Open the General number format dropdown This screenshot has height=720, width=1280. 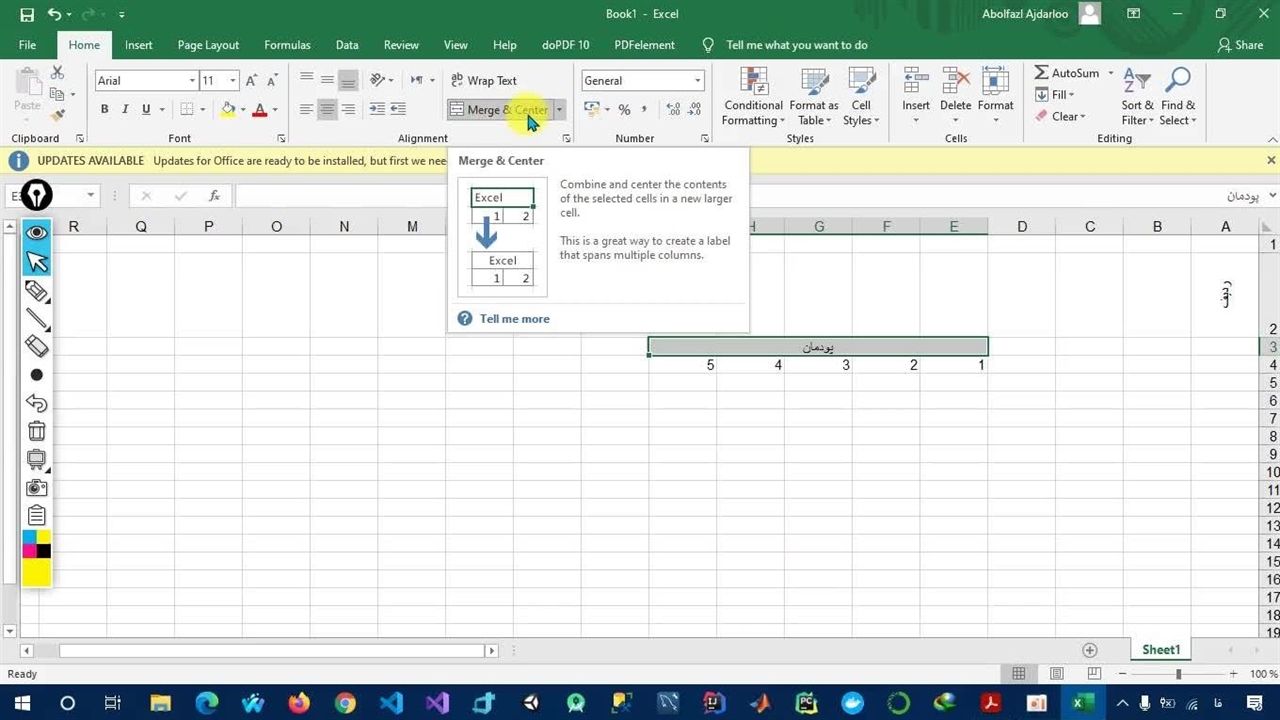pyautogui.click(x=697, y=81)
